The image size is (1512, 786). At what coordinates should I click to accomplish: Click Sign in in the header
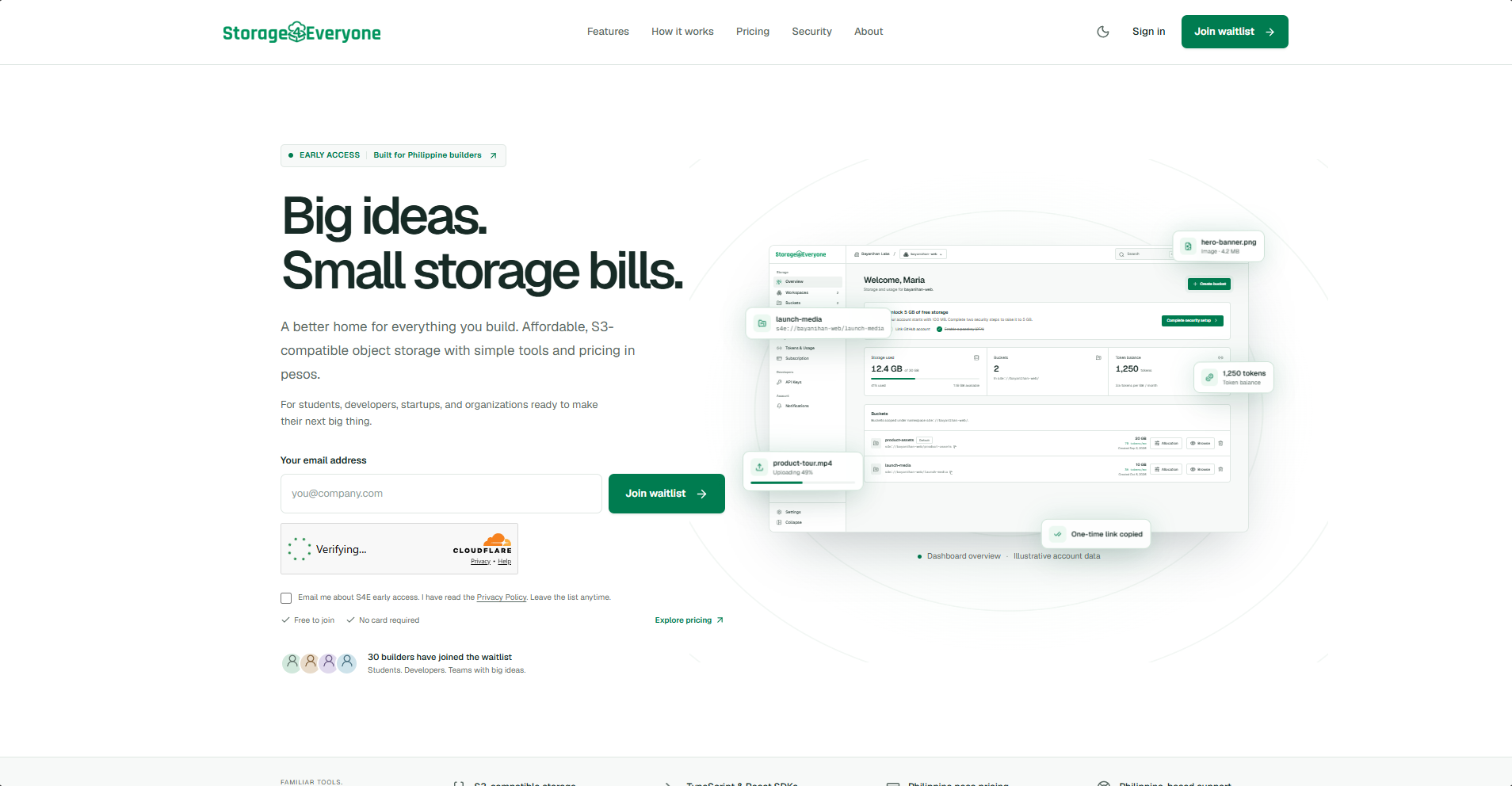1148,32
